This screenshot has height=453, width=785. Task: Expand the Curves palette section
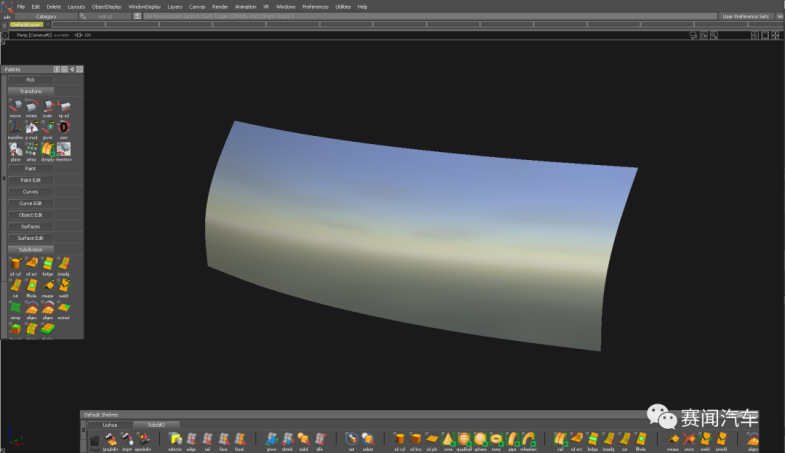click(x=31, y=191)
